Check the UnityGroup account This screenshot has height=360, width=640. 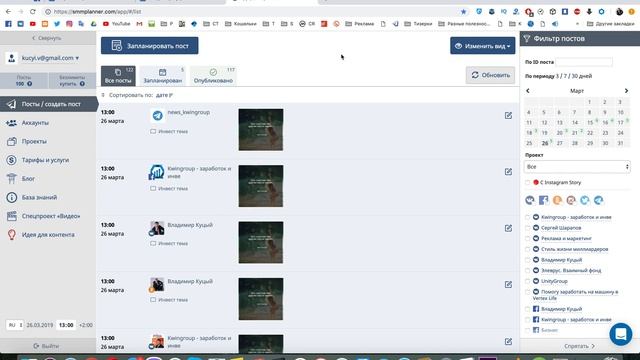[x=527, y=281]
